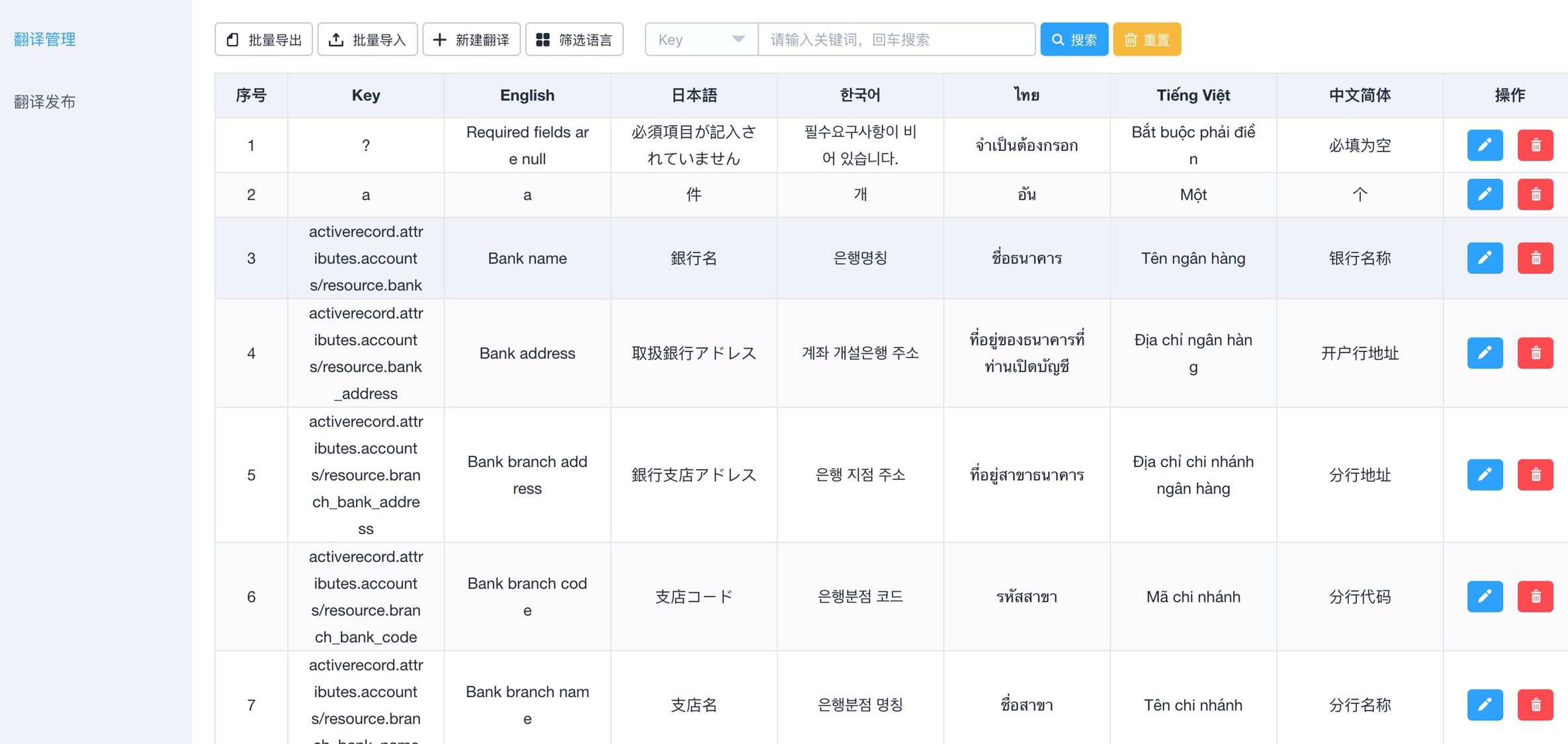Select the '分行代码' cell
The width and height of the screenshot is (1568, 744).
click(x=1360, y=596)
